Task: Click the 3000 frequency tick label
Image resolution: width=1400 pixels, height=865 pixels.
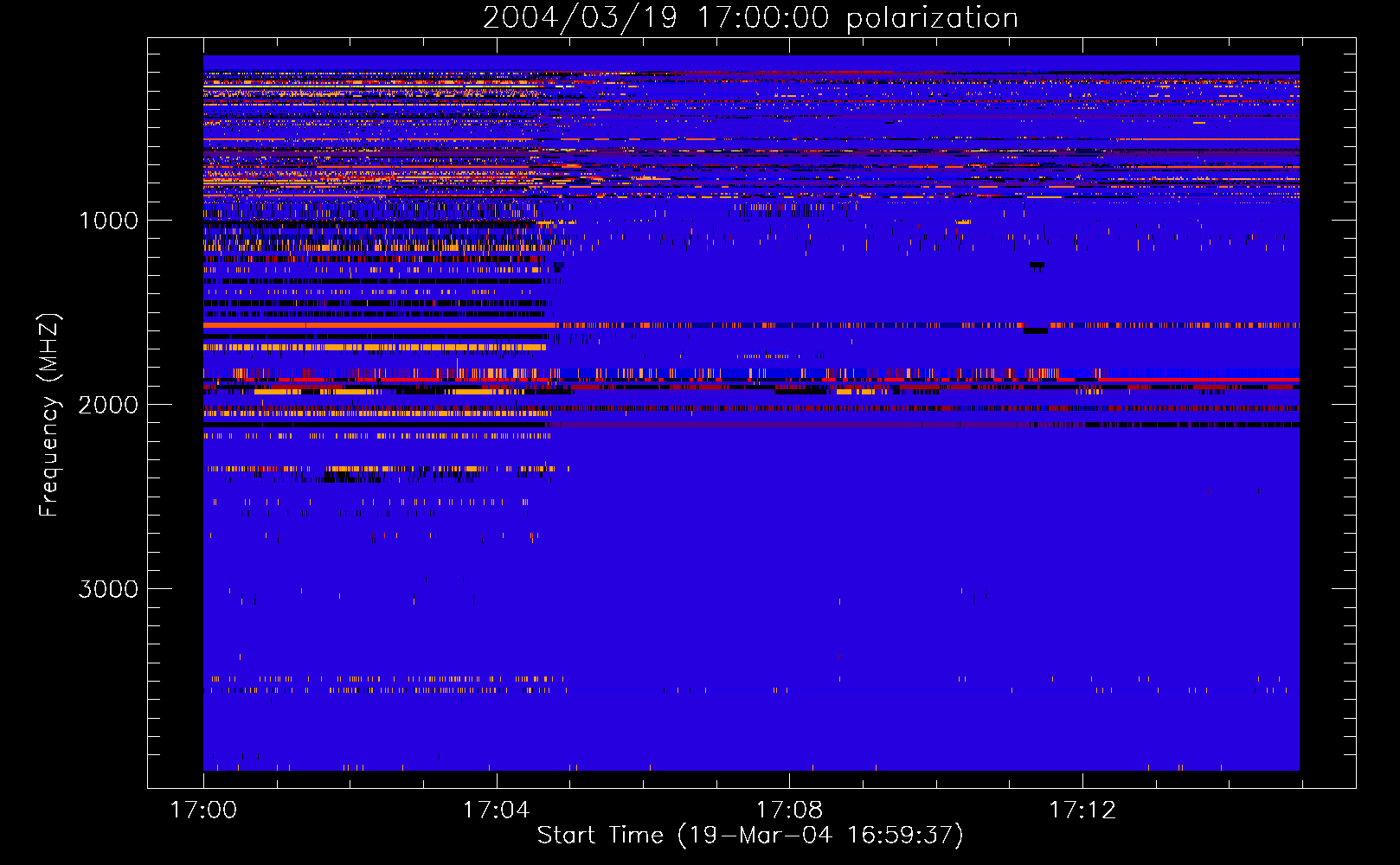Action: coord(108,589)
